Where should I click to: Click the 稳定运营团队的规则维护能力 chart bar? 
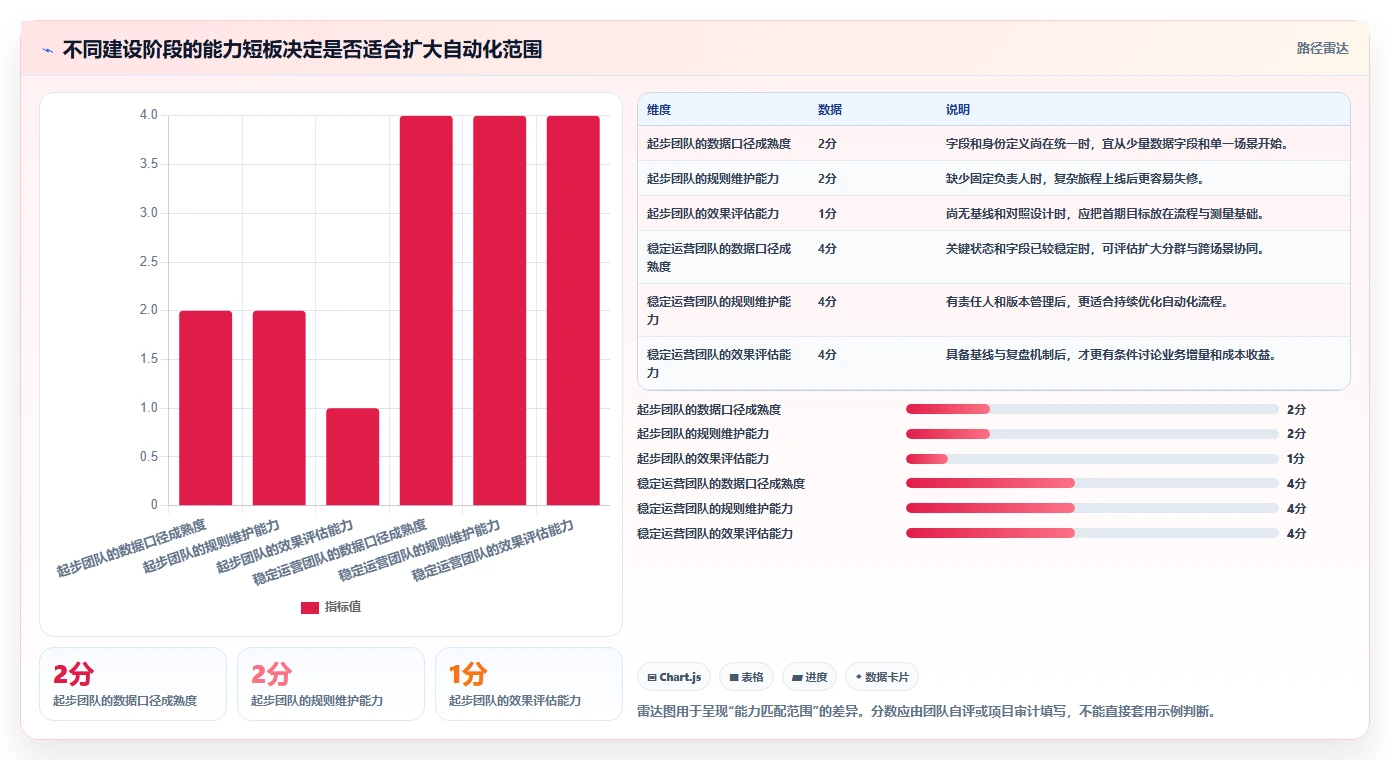[500, 310]
